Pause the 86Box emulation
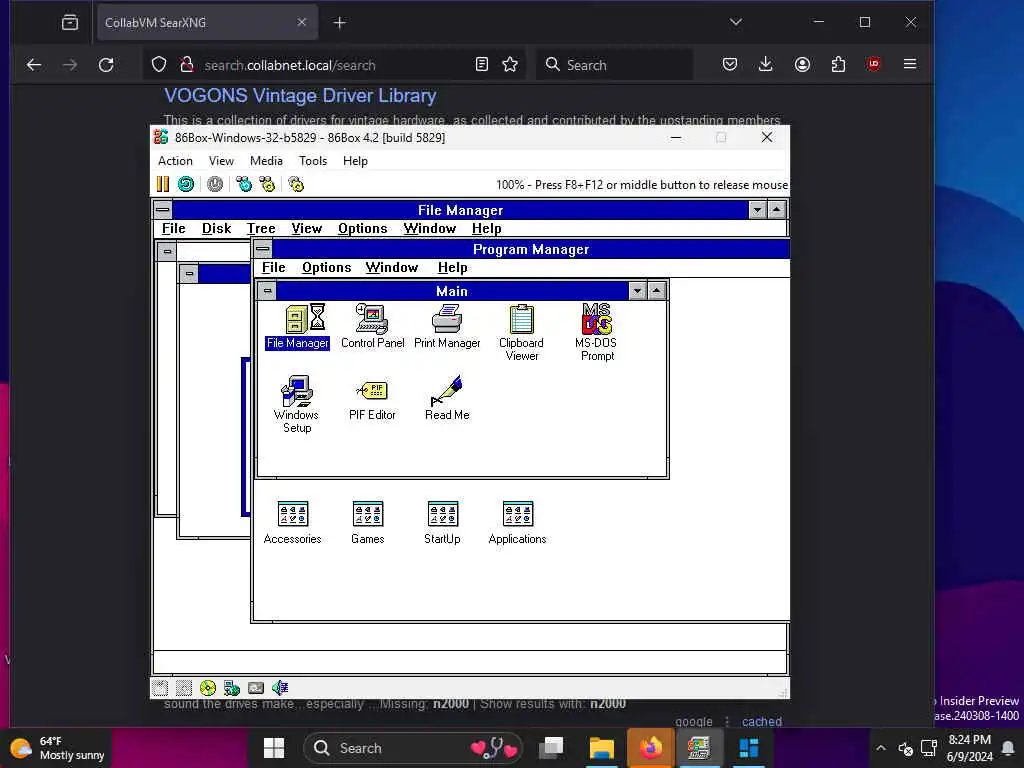Image resolution: width=1024 pixels, height=768 pixels. (163, 184)
